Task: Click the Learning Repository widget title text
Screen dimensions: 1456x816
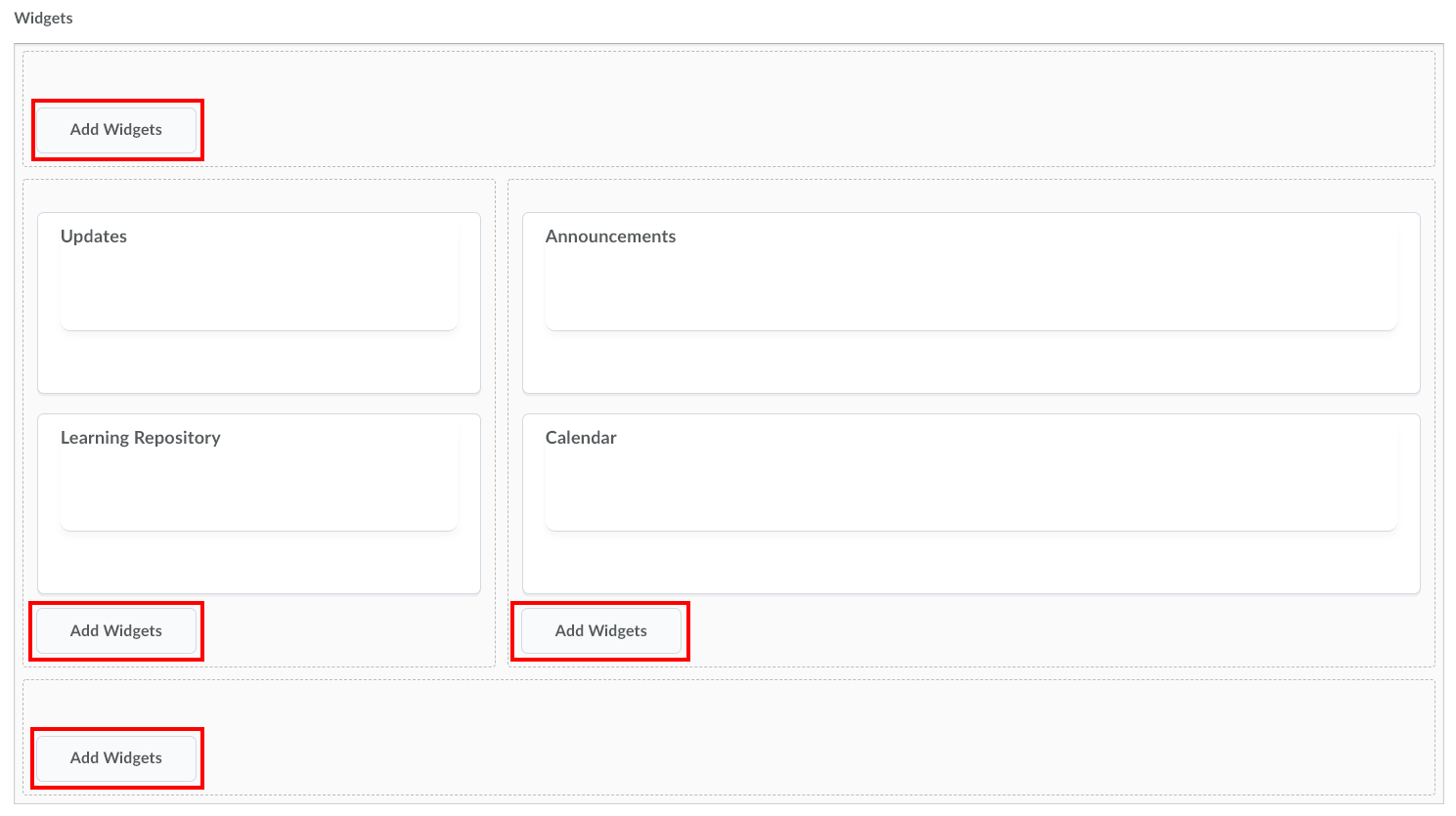Action: 141,437
